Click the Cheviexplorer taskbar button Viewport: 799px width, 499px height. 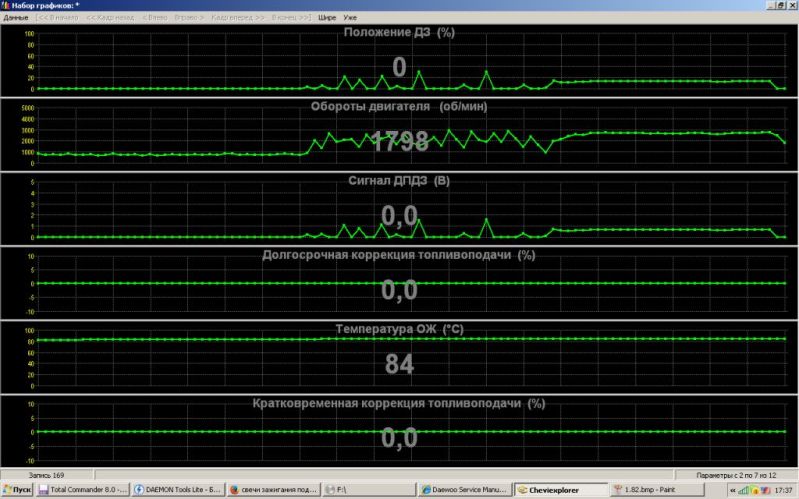click(556, 490)
